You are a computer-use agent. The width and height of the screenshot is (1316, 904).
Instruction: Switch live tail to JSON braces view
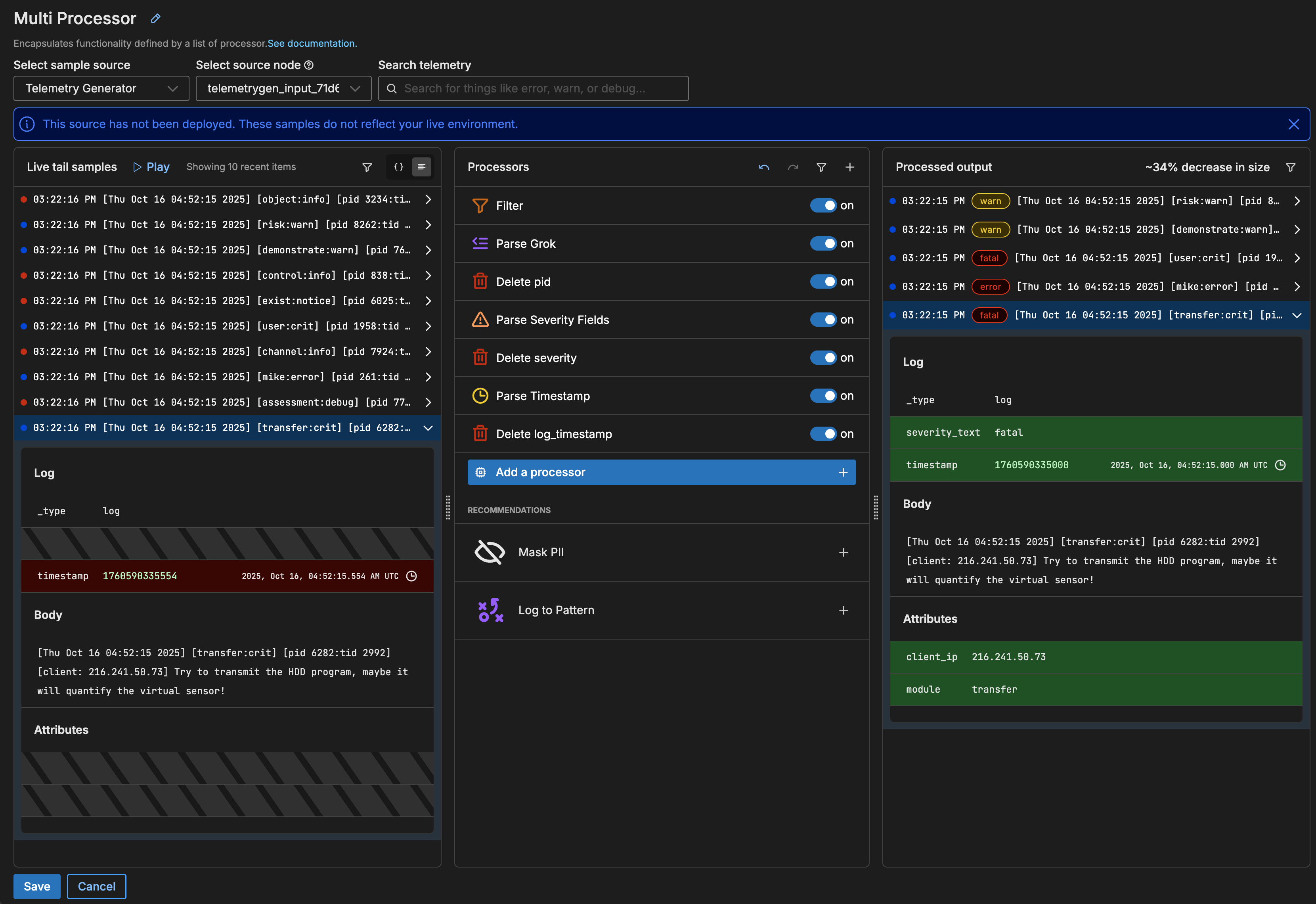pyautogui.click(x=399, y=167)
